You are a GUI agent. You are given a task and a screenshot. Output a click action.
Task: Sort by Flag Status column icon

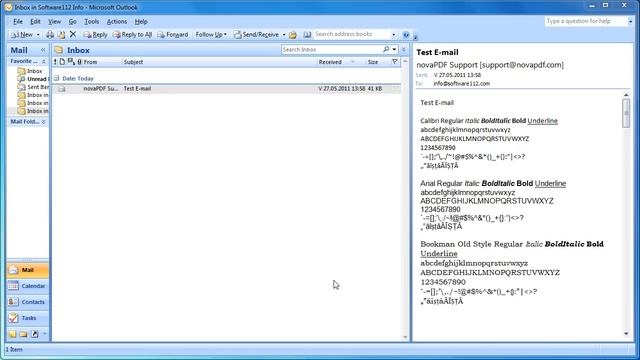71,62
